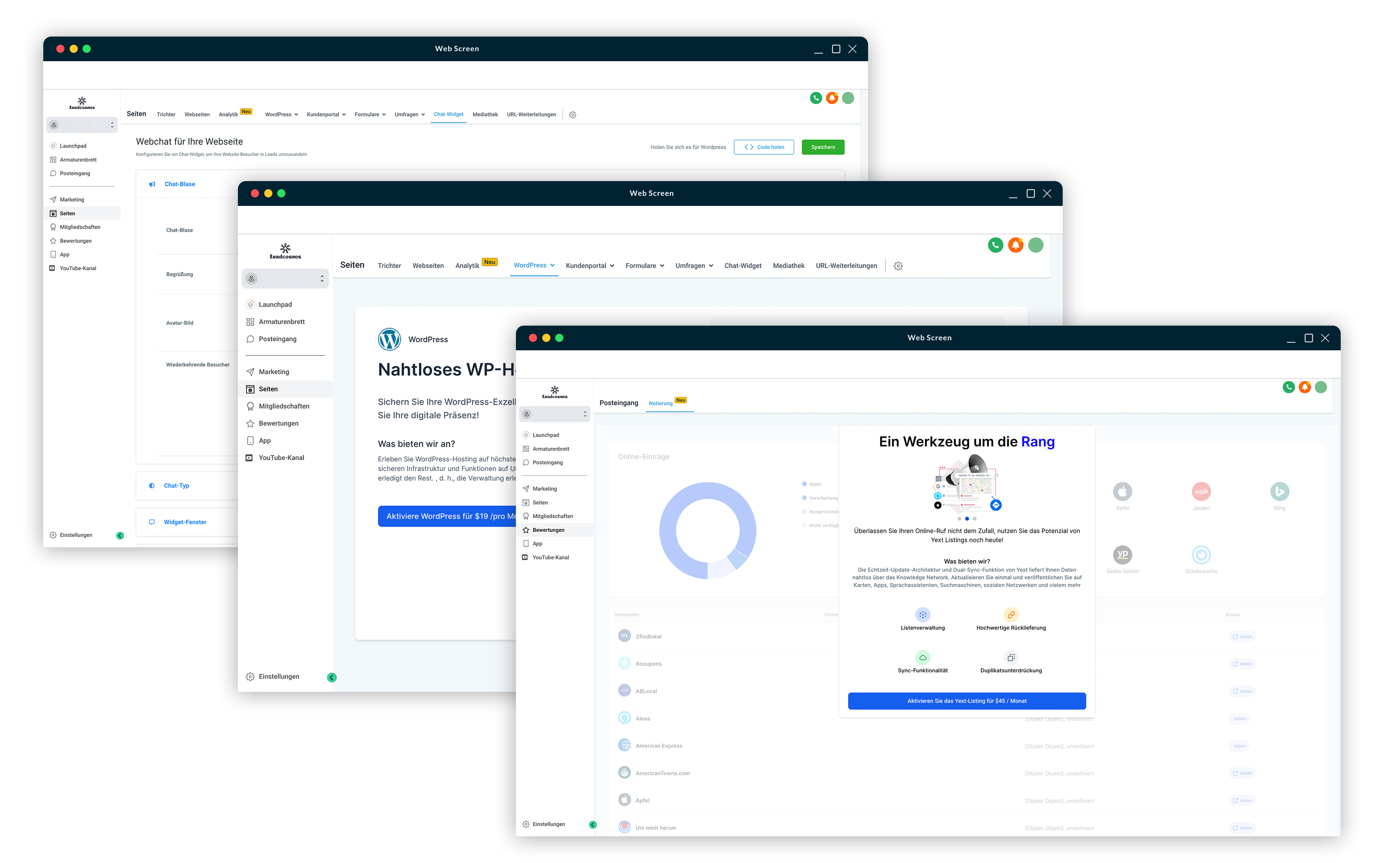Click the WordPress logo icon

click(389, 340)
